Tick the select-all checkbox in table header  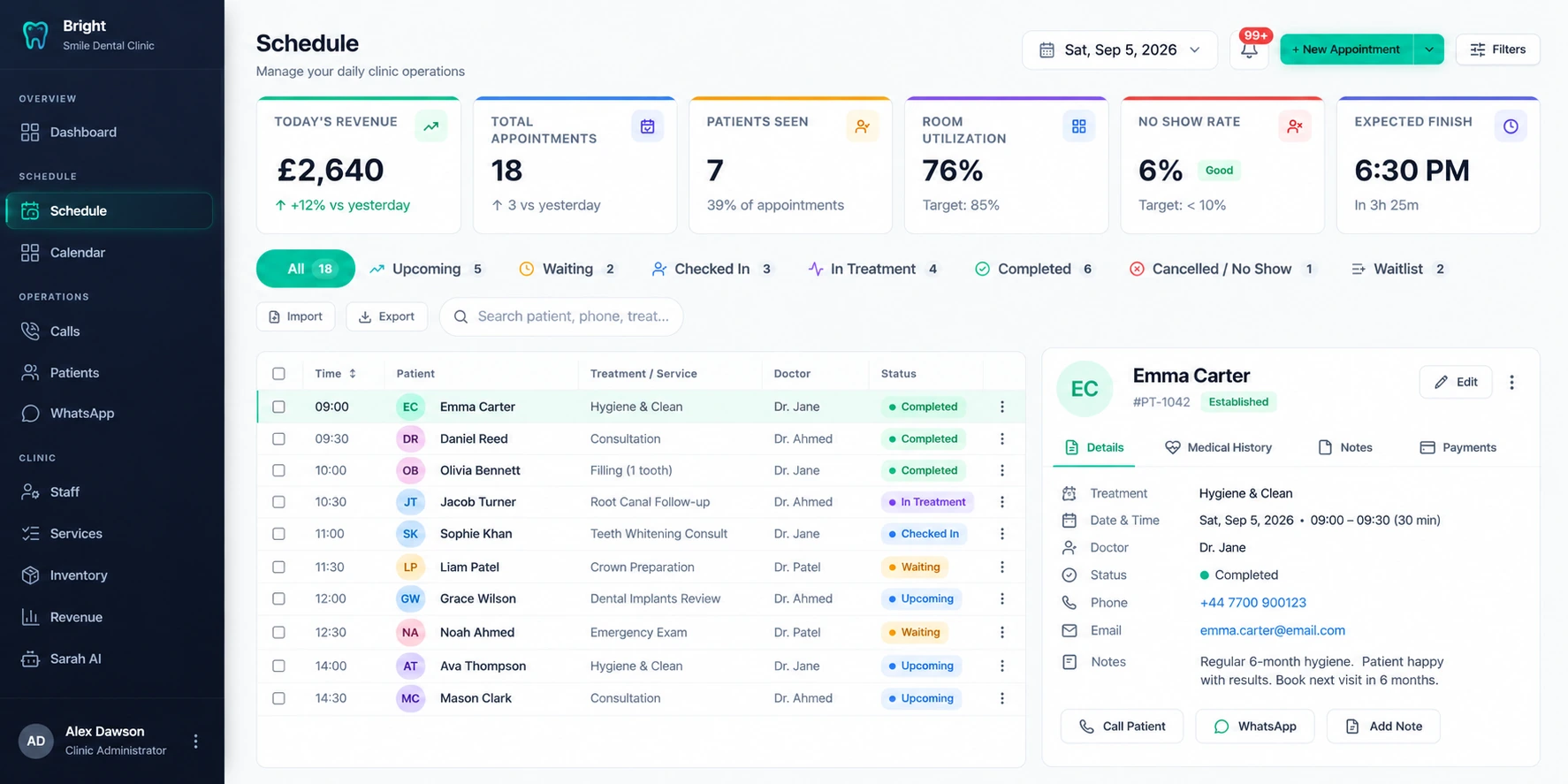[x=278, y=374]
